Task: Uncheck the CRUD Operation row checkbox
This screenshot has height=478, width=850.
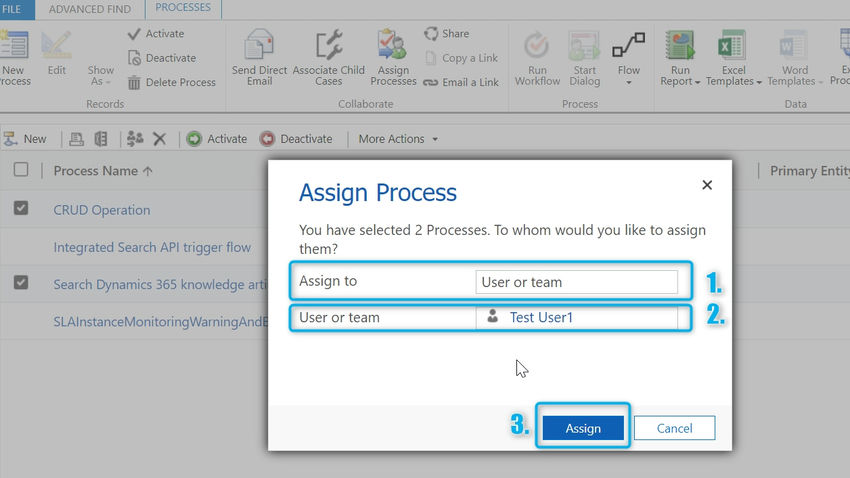Action: pos(21,208)
